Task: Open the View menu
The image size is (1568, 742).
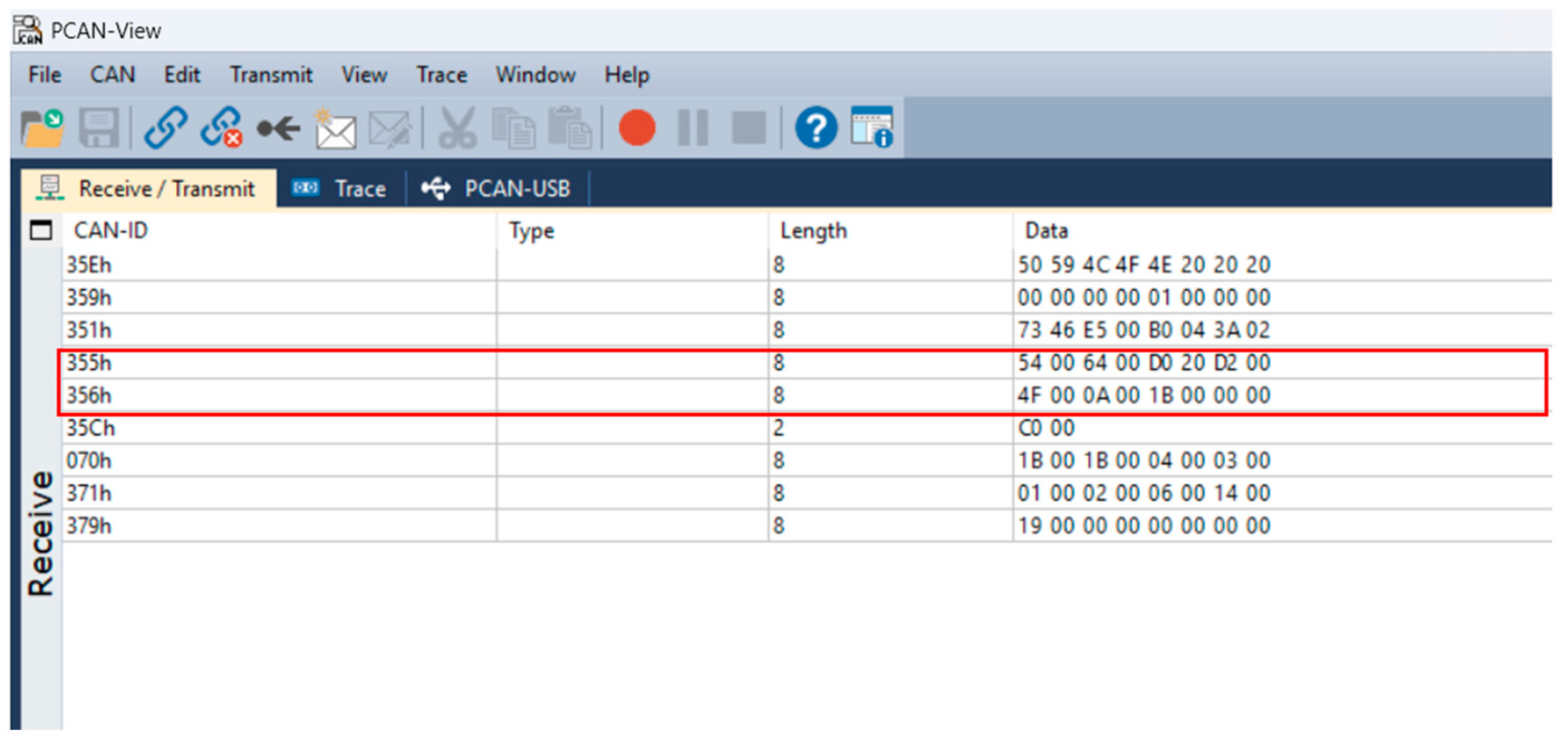Action: (364, 75)
